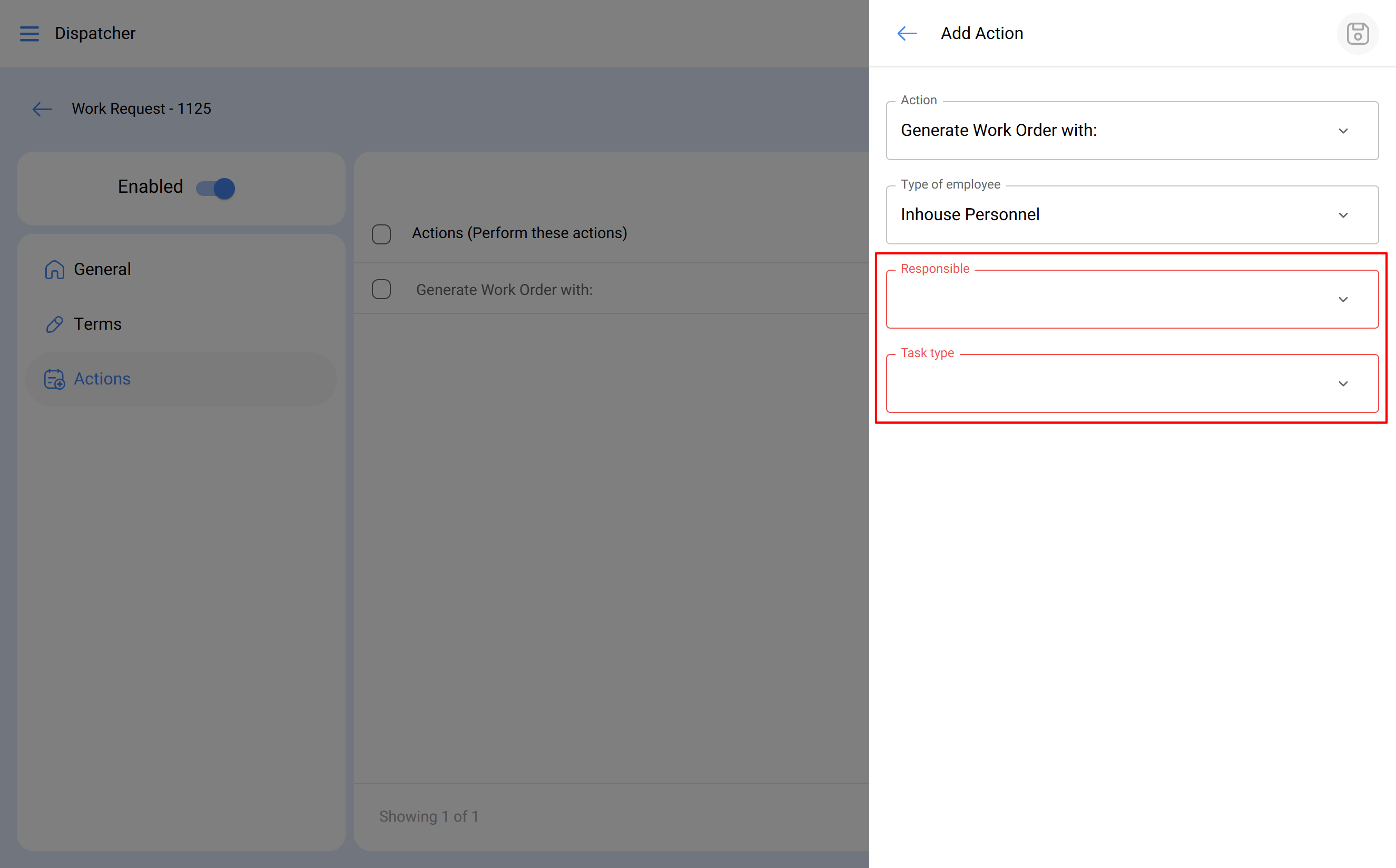This screenshot has height=868, width=1396.
Task: Switch to the General section
Action: (102, 269)
